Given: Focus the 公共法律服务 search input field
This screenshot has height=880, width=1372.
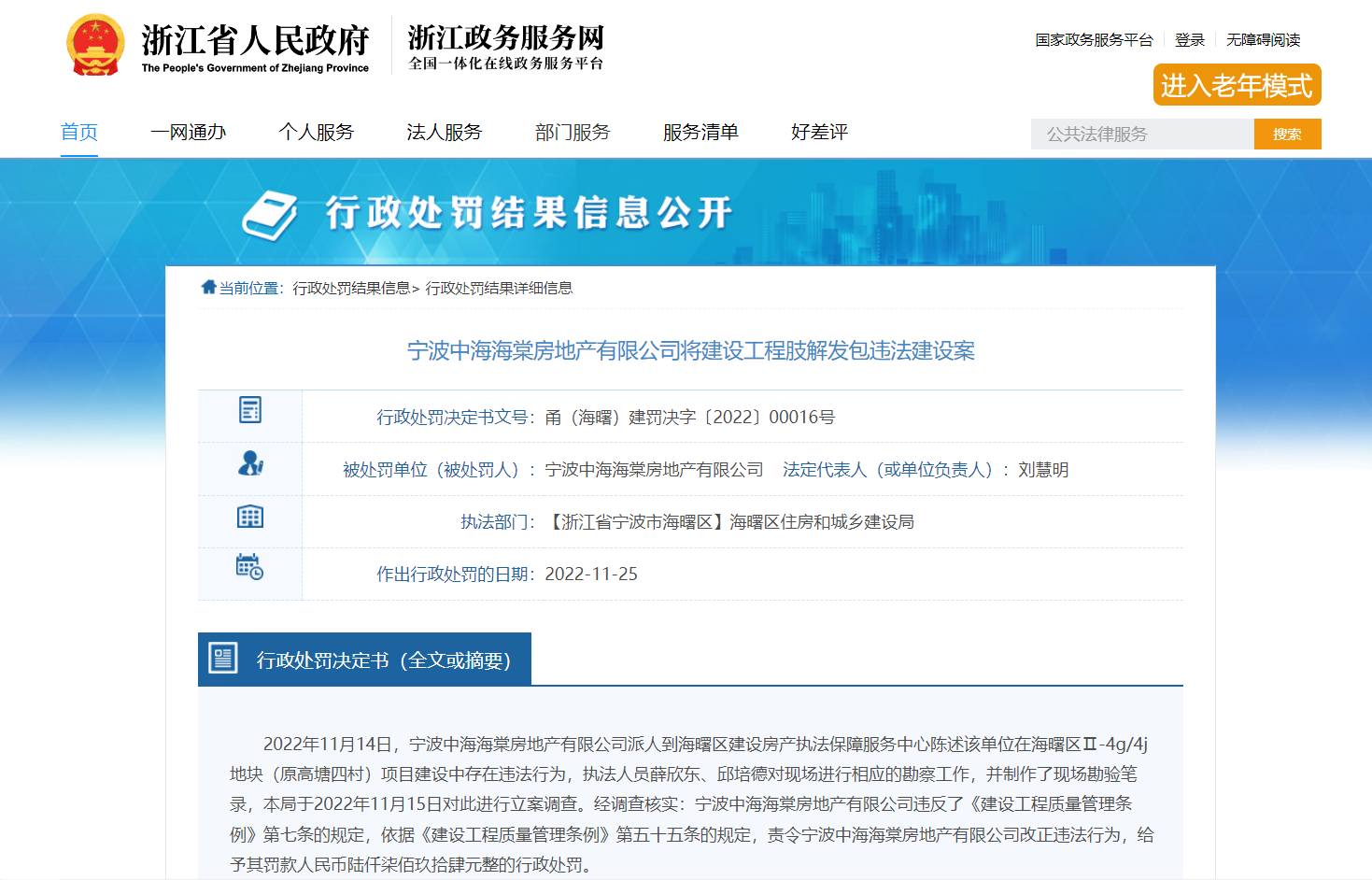Looking at the screenshot, I should (x=1142, y=135).
